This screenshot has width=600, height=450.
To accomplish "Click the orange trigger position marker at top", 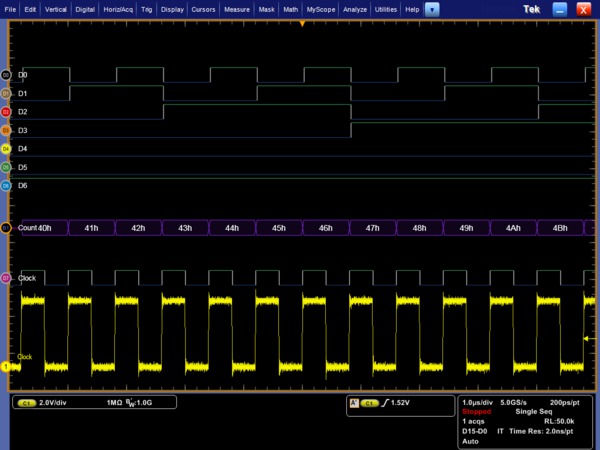I will pyautogui.click(x=301, y=23).
